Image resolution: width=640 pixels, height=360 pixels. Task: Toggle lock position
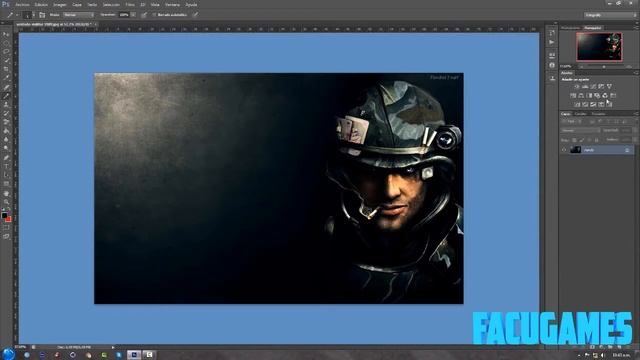pos(589,140)
